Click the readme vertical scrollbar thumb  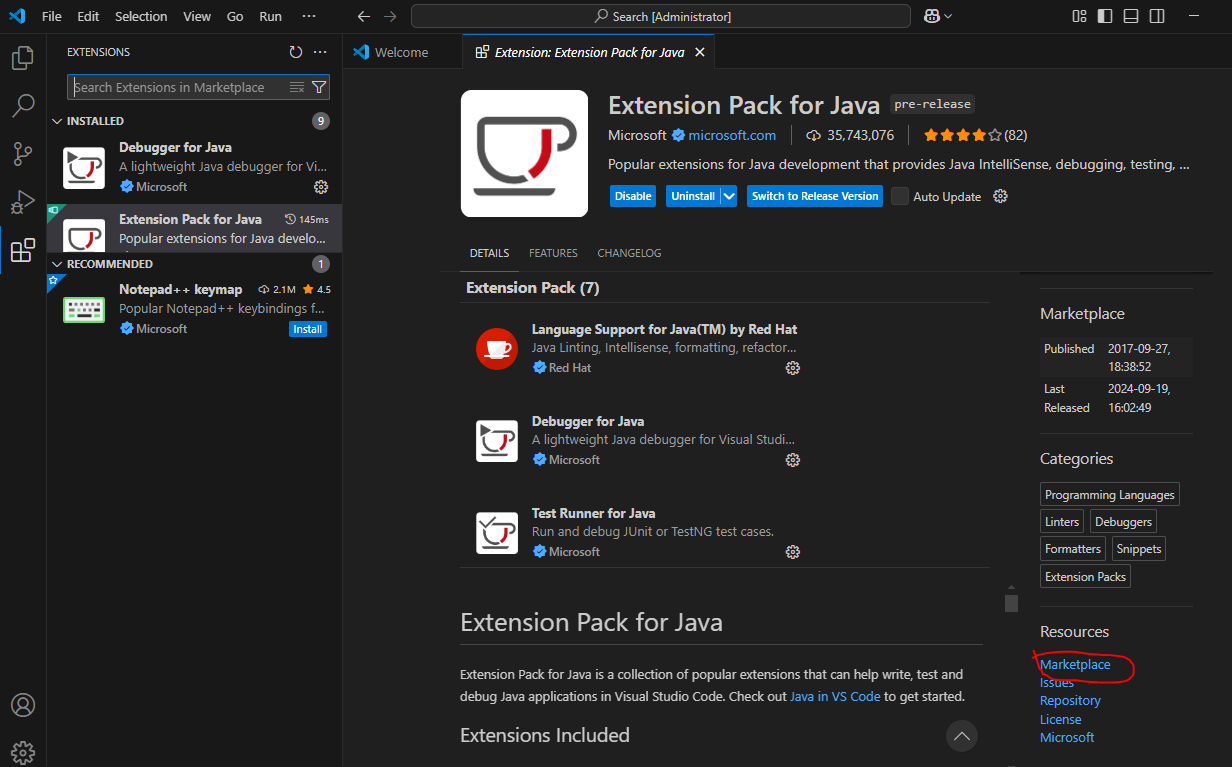click(1011, 603)
